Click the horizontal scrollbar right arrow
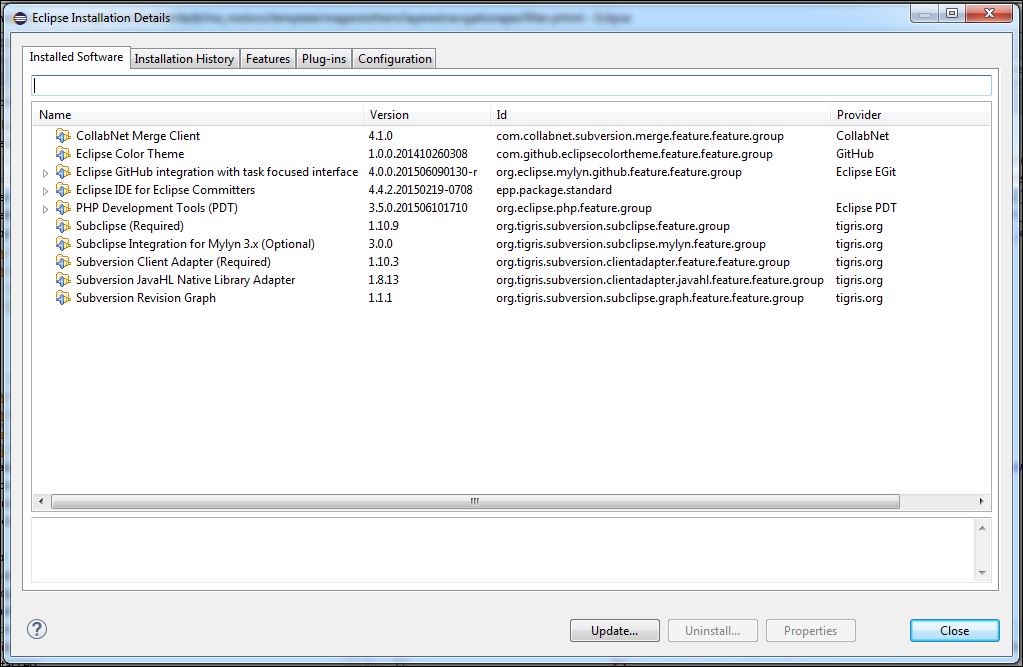 (981, 501)
